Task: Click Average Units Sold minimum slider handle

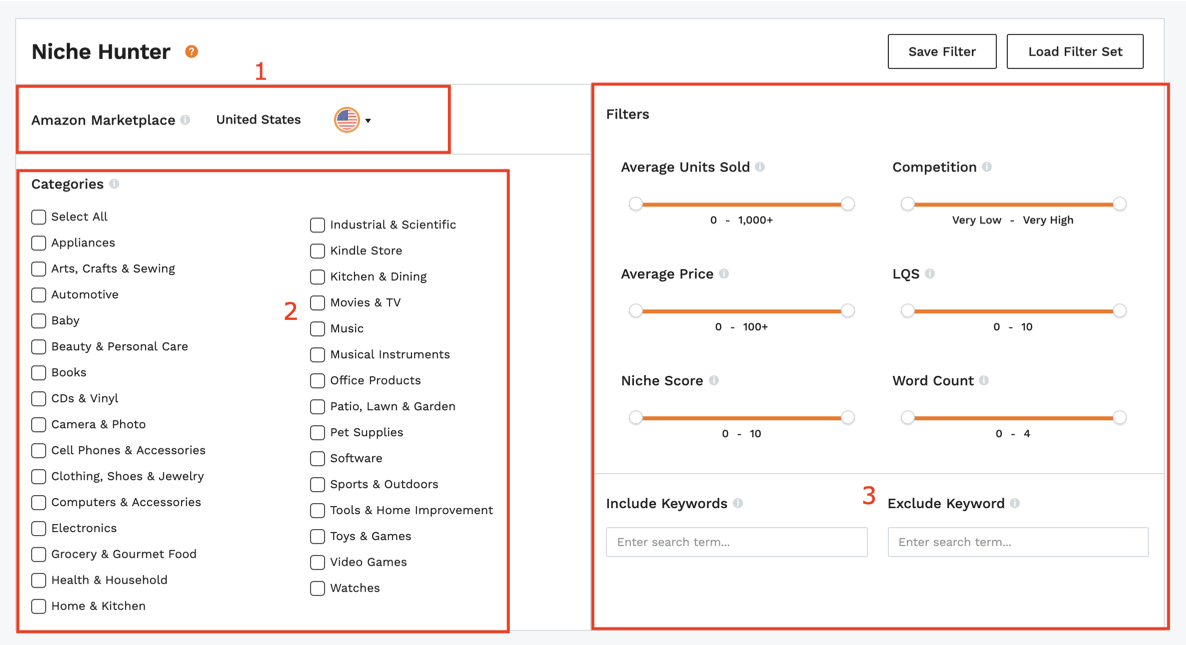Action: (x=635, y=203)
